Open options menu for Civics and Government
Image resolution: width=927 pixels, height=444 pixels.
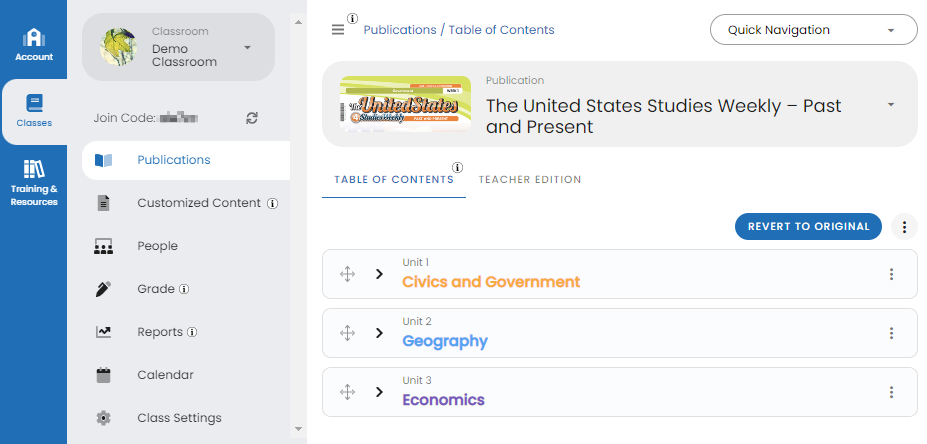pos(892,274)
